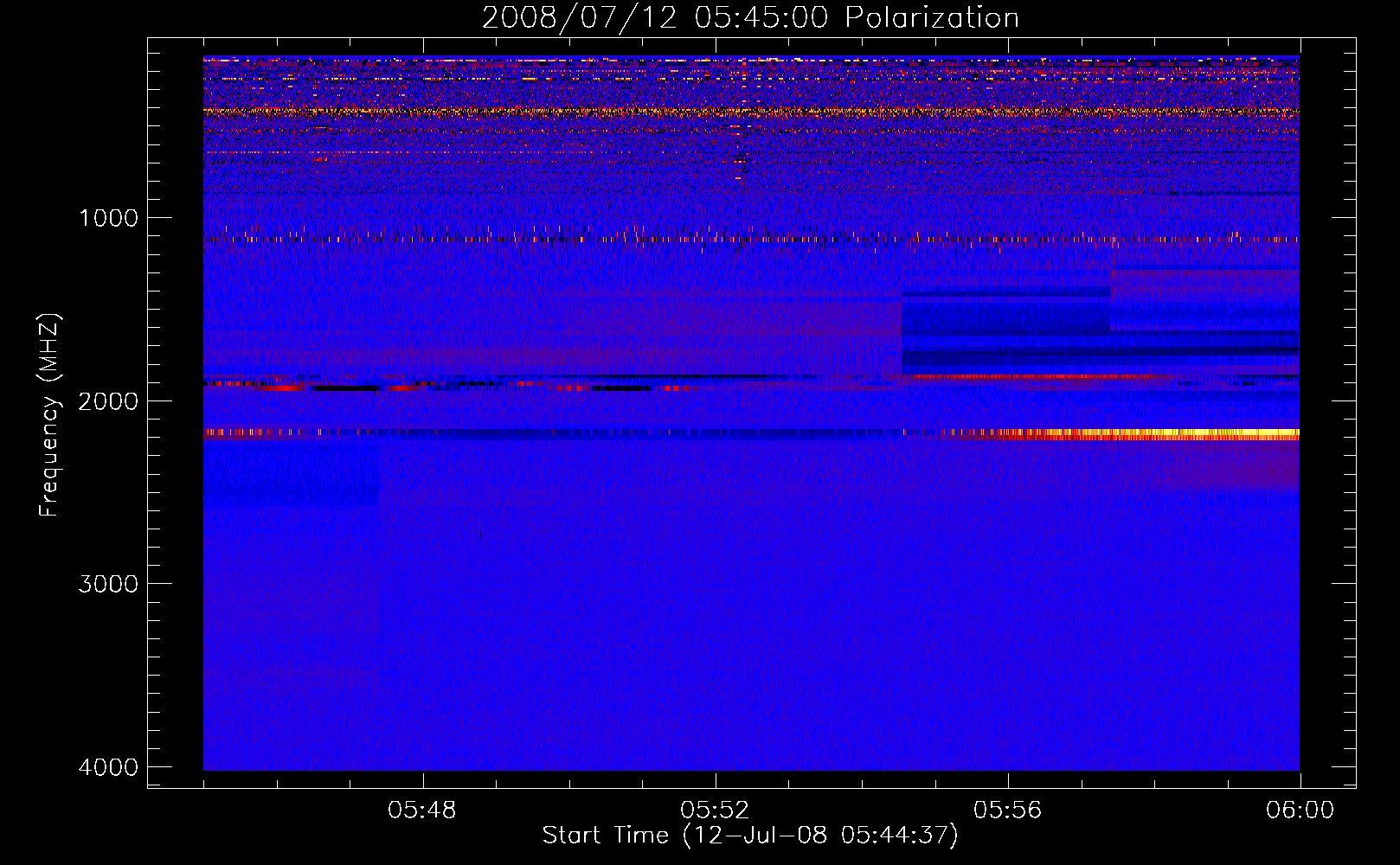This screenshot has width=1400, height=865.
Task: Click the "1000" frequency tick label
Action: (x=108, y=218)
